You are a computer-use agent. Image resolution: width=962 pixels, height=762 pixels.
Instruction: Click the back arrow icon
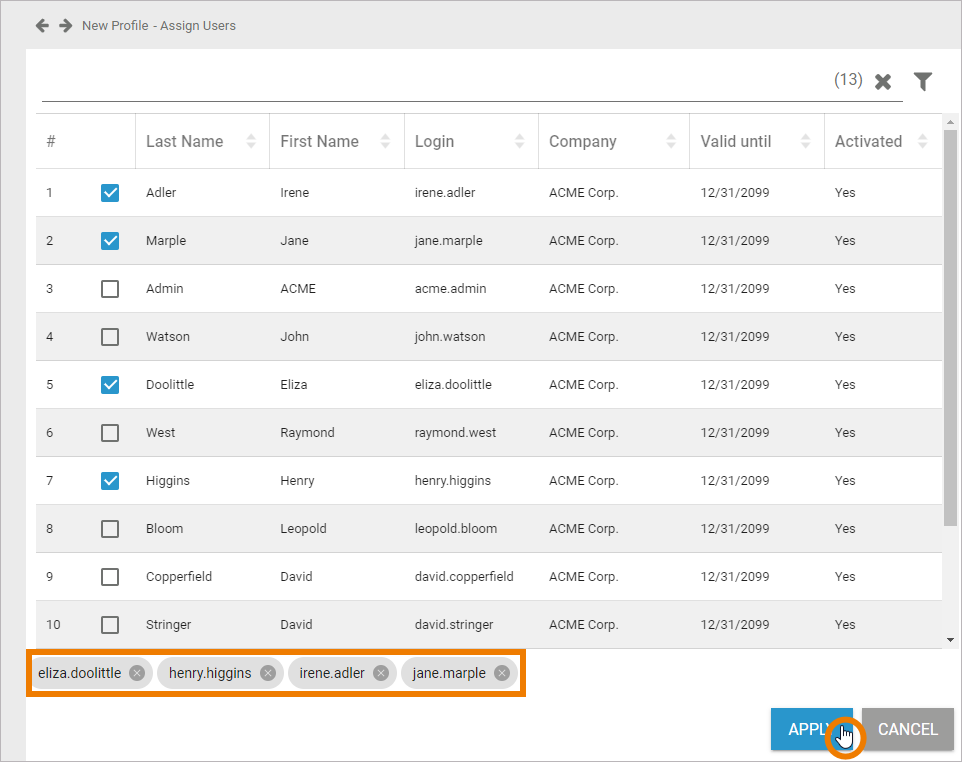pyautogui.click(x=42, y=25)
